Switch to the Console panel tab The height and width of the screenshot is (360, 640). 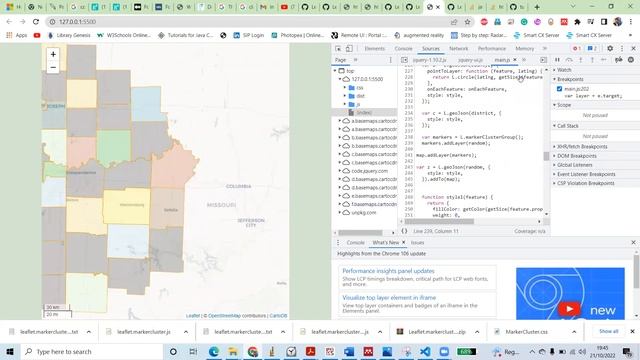[x=403, y=49]
